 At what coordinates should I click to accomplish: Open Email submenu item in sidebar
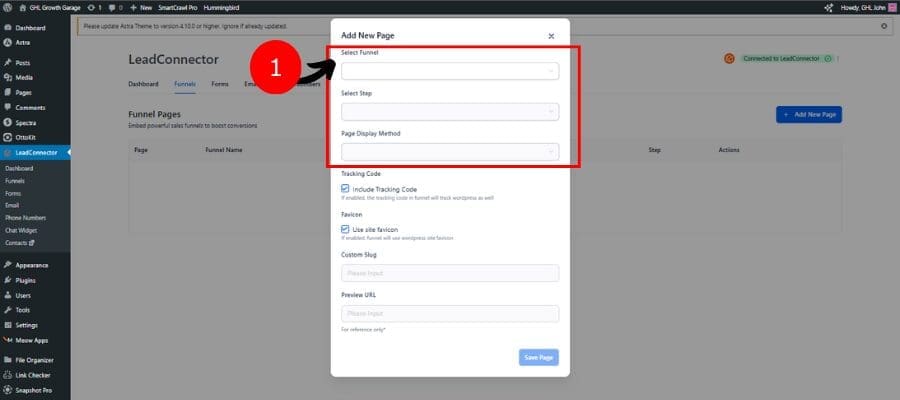coord(12,205)
